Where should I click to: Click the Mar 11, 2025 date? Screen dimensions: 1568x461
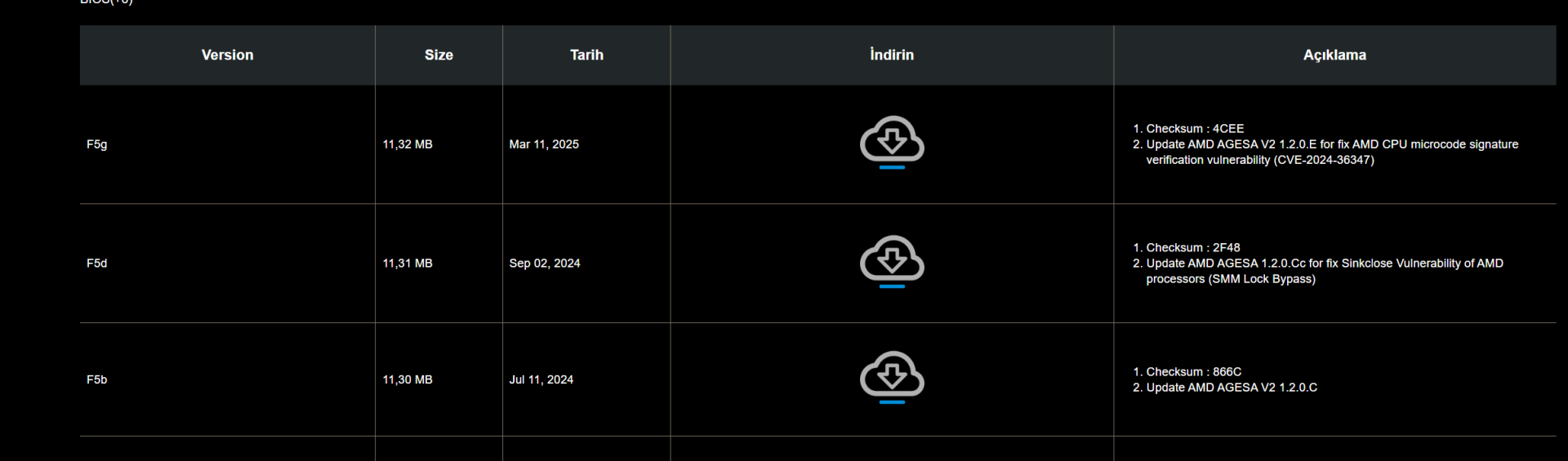click(x=544, y=144)
